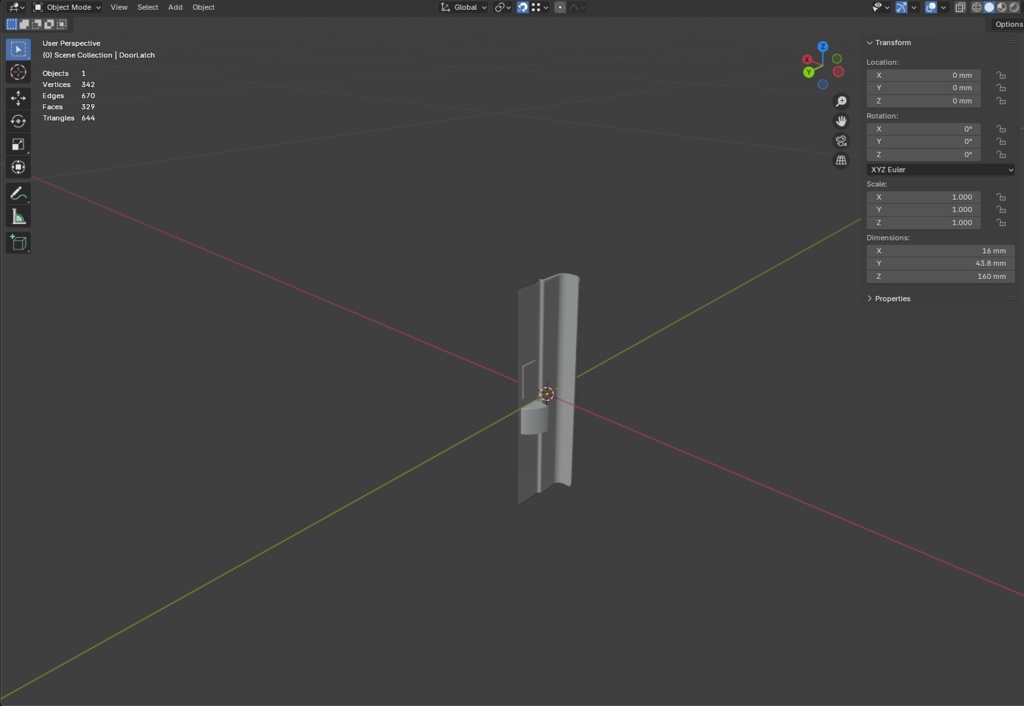This screenshot has height=706, width=1024.
Task: Open the gizmo options dropdown arrow
Action: [914, 7]
